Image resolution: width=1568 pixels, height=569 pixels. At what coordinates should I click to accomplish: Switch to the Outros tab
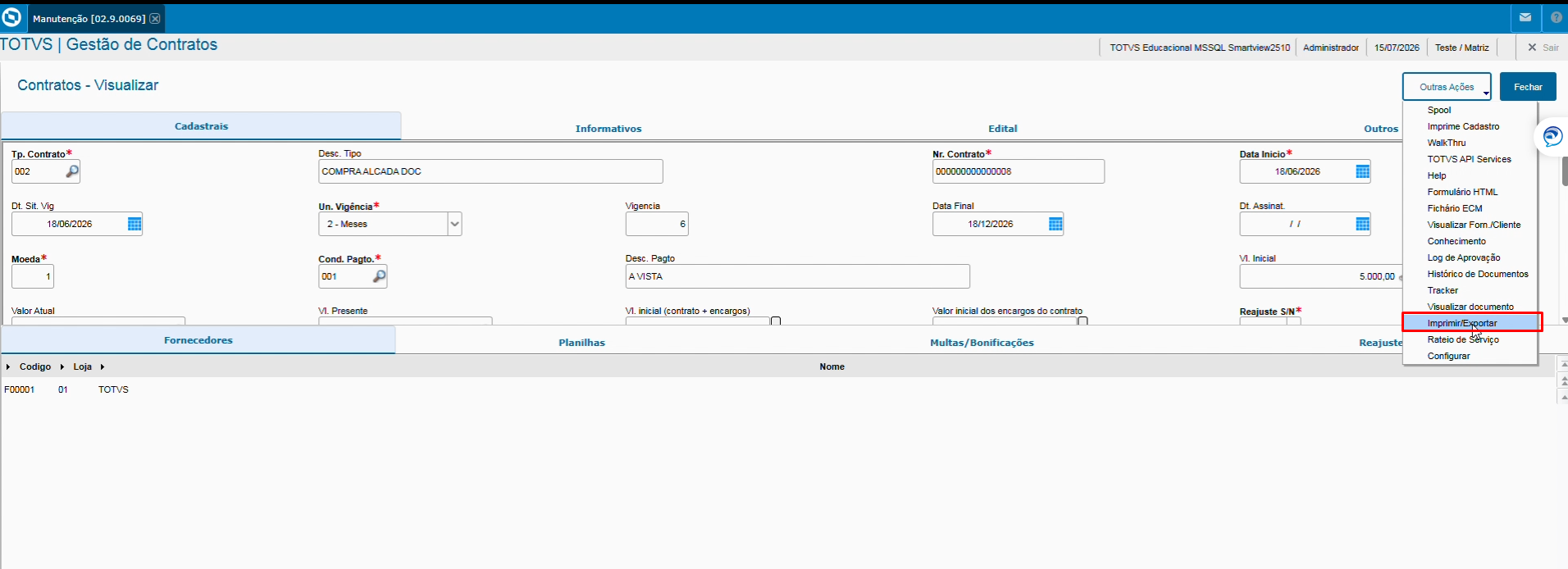click(x=1381, y=129)
